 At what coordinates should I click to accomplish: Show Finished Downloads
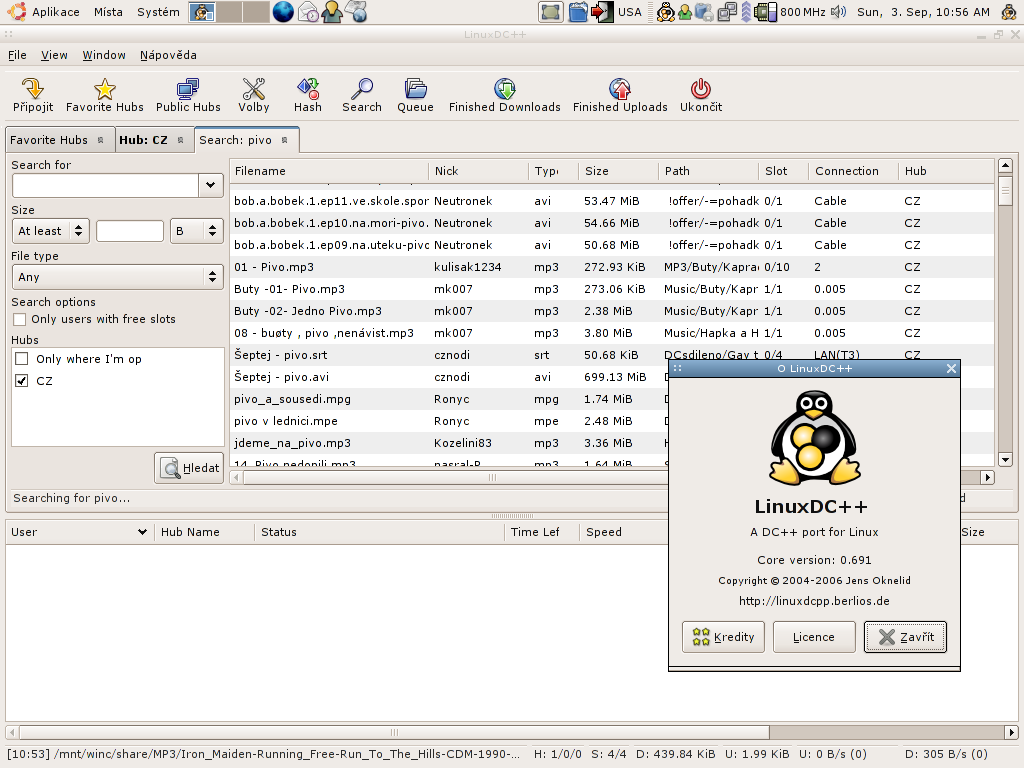point(504,95)
